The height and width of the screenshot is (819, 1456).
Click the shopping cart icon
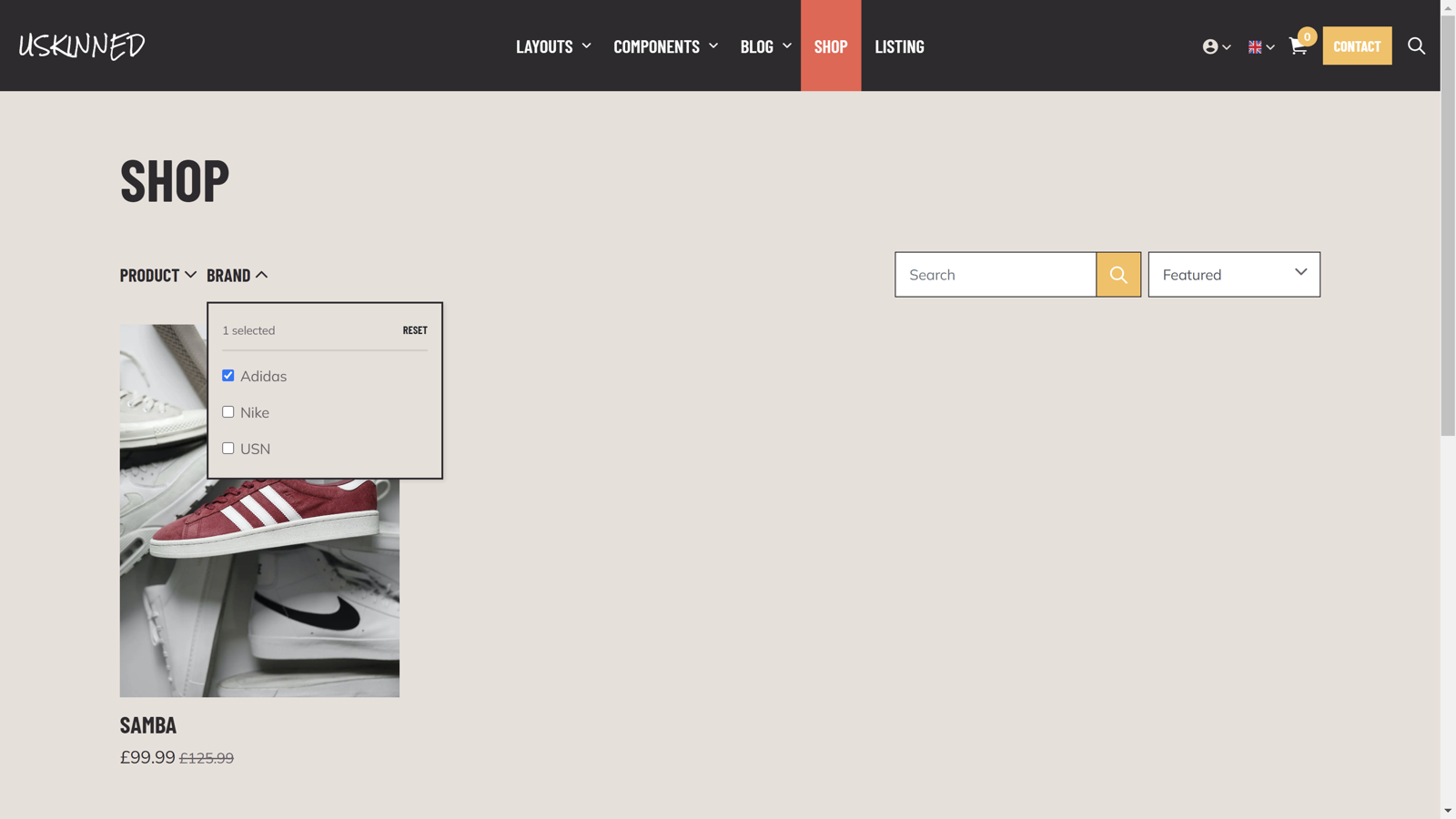click(1298, 46)
